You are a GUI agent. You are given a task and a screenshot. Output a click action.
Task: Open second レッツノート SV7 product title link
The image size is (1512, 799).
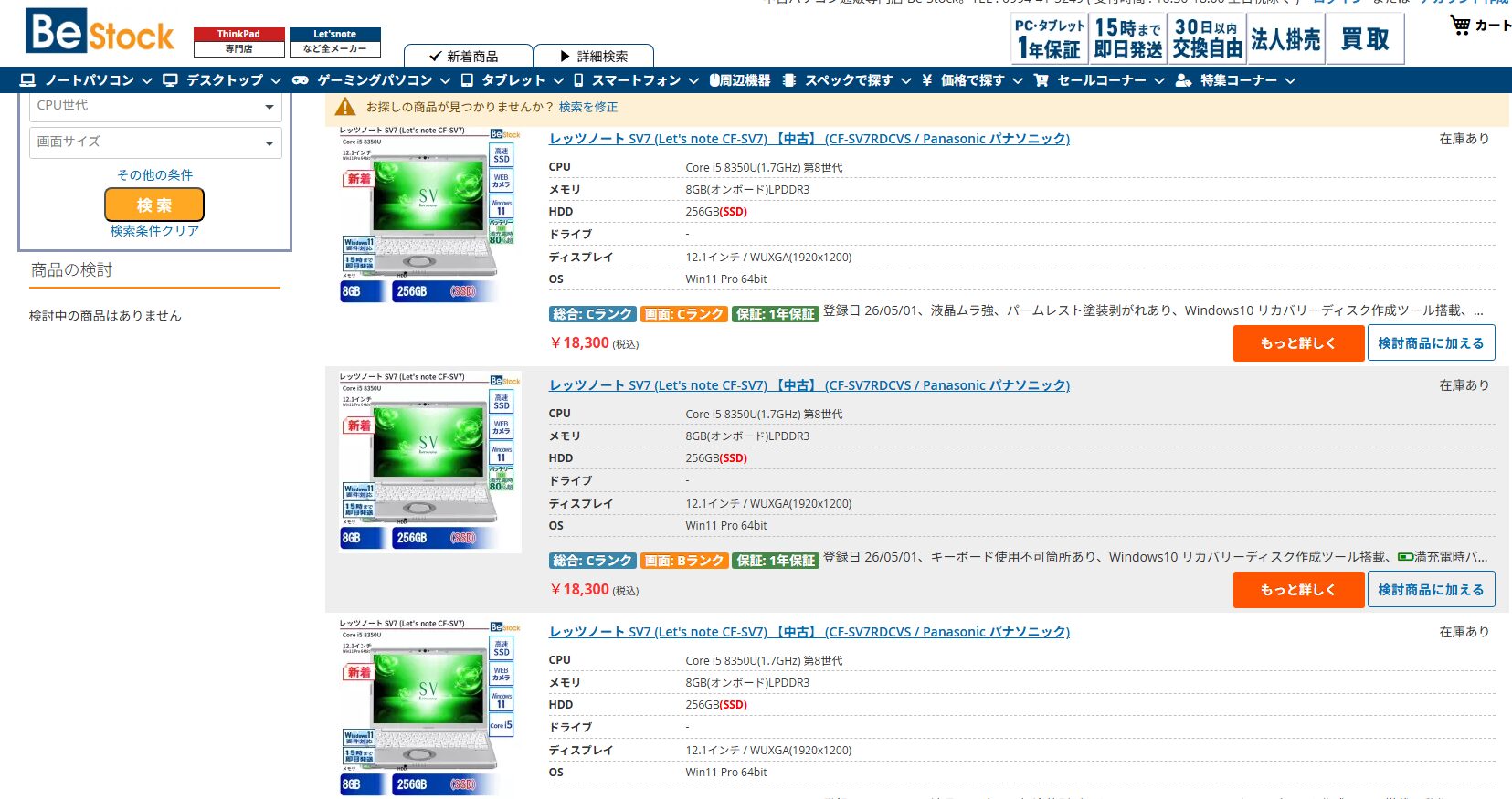point(809,385)
